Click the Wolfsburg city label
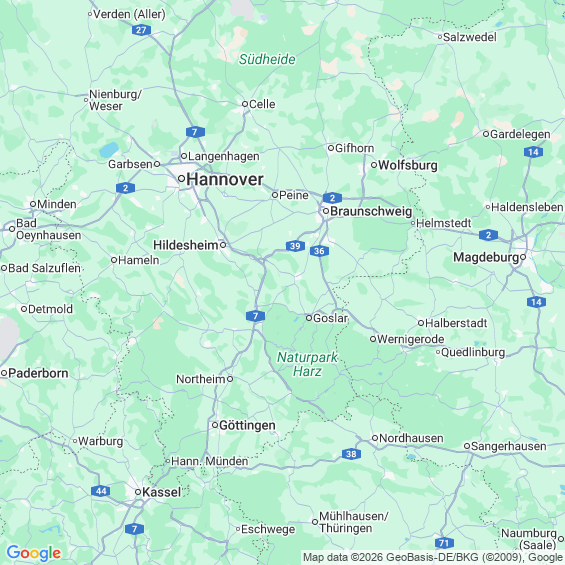This screenshot has height=565, width=565. pos(408,165)
